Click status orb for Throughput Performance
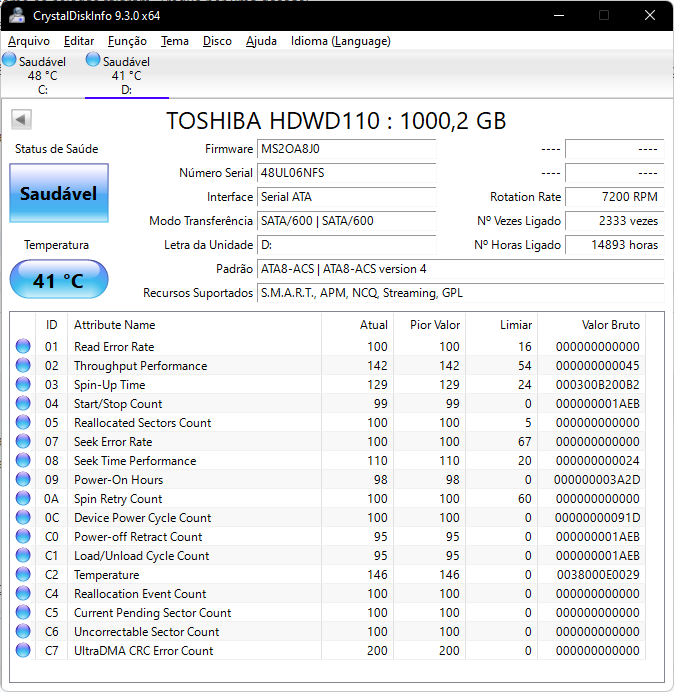674x692 pixels. [x=23, y=365]
